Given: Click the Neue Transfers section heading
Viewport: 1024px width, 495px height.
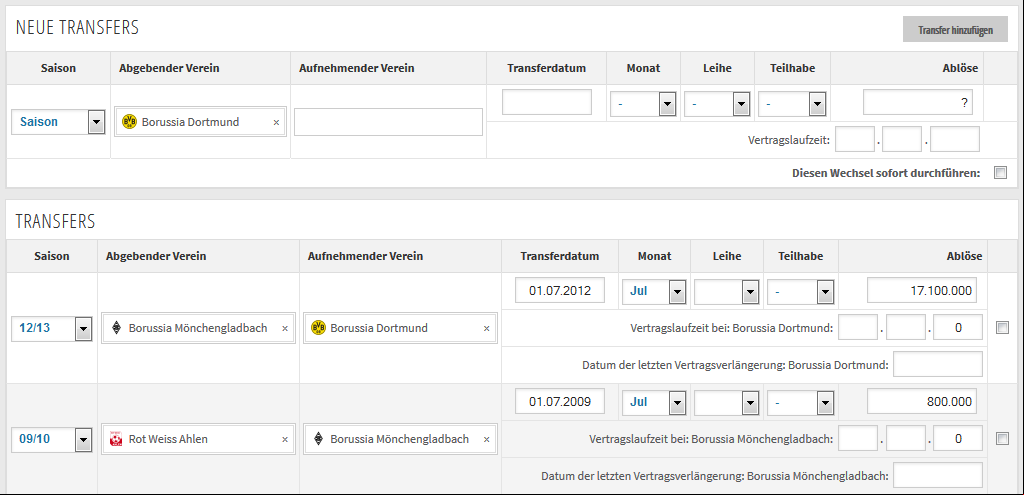Looking at the screenshot, I should [77, 27].
